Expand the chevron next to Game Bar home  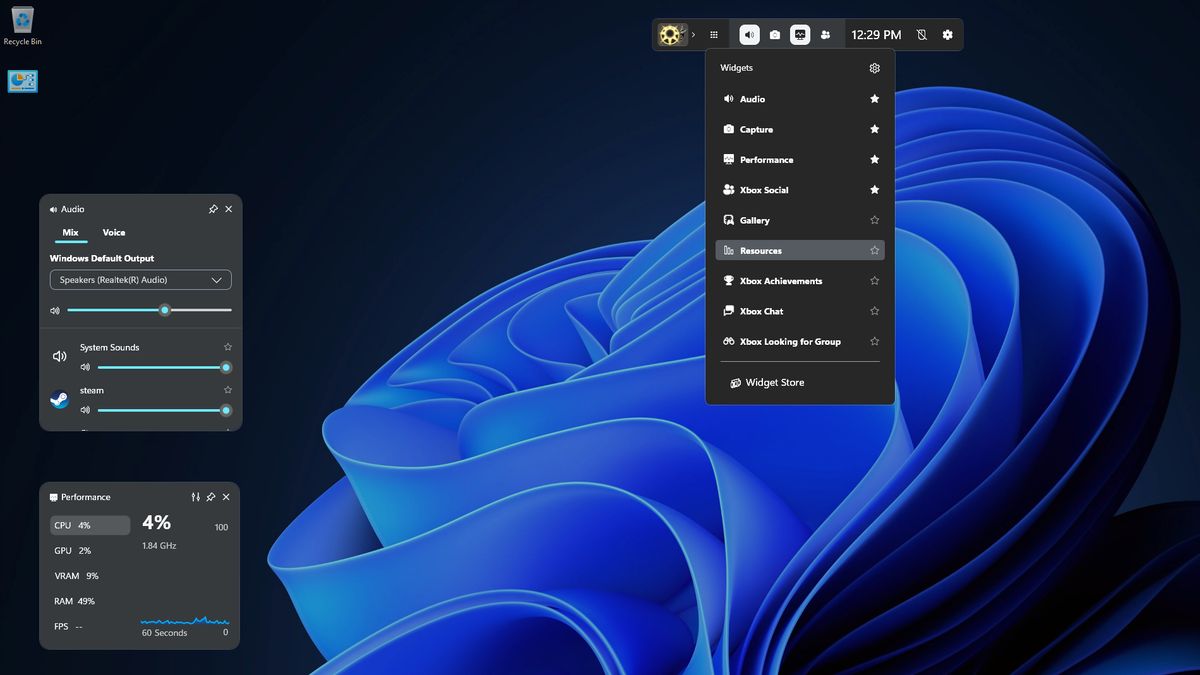[692, 33]
